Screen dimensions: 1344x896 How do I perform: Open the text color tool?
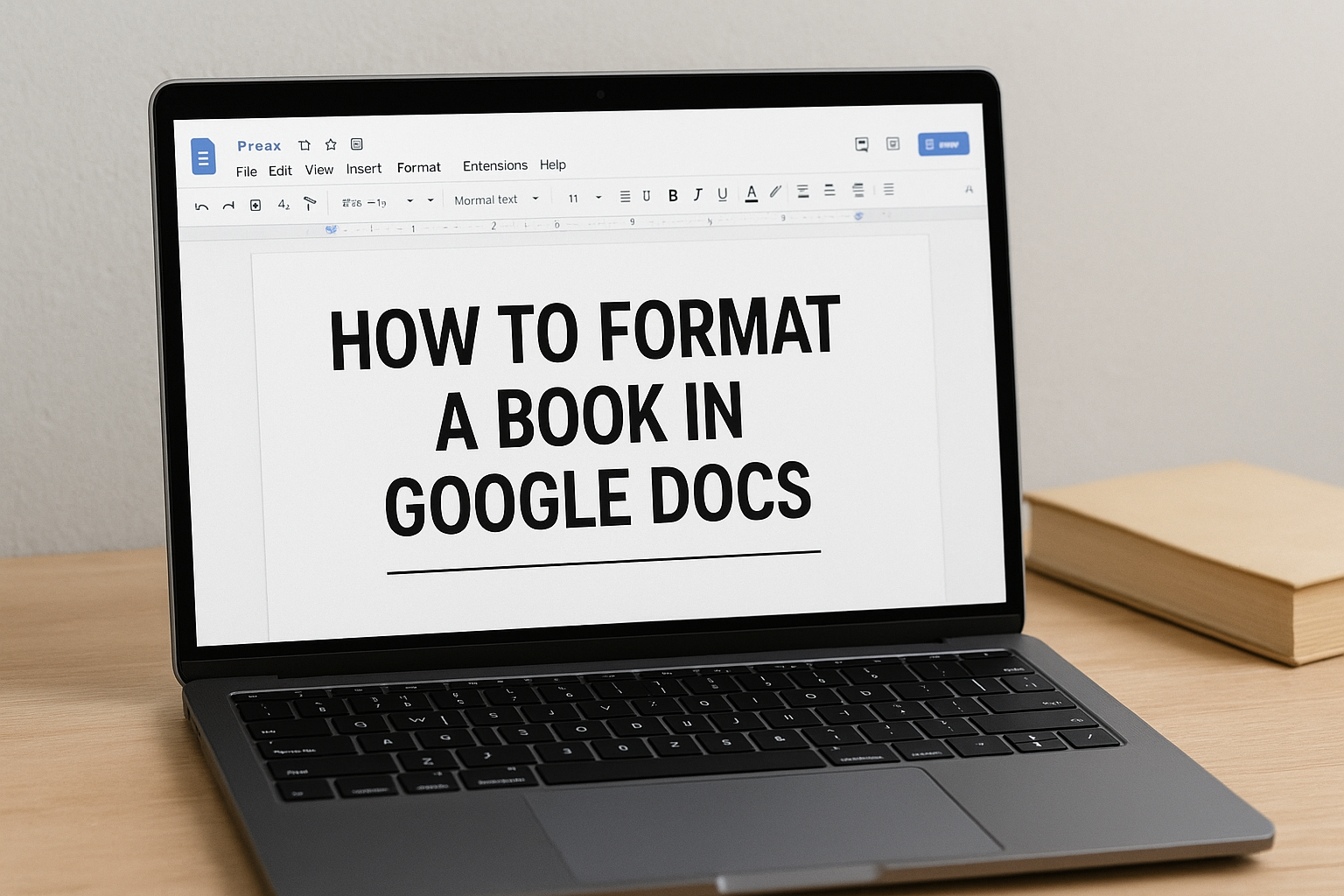[752, 196]
